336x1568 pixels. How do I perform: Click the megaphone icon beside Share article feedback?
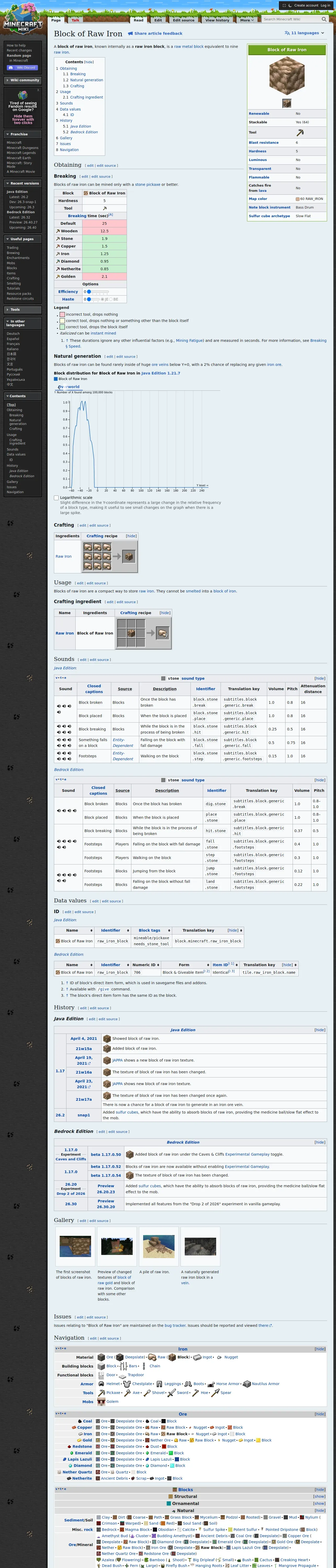pyautogui.click(x=131, y=33)
